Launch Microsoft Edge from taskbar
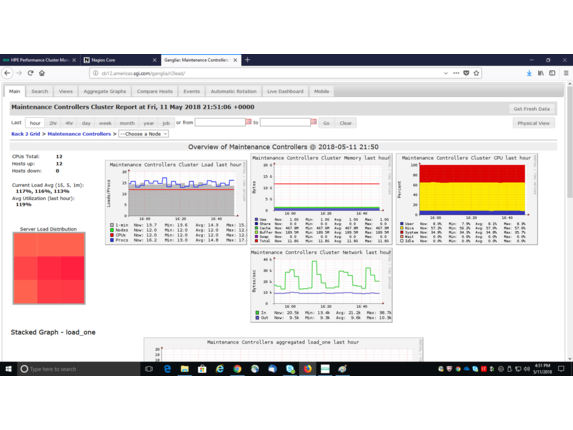This screenshot has width=573, height=430. click(167, 369)
